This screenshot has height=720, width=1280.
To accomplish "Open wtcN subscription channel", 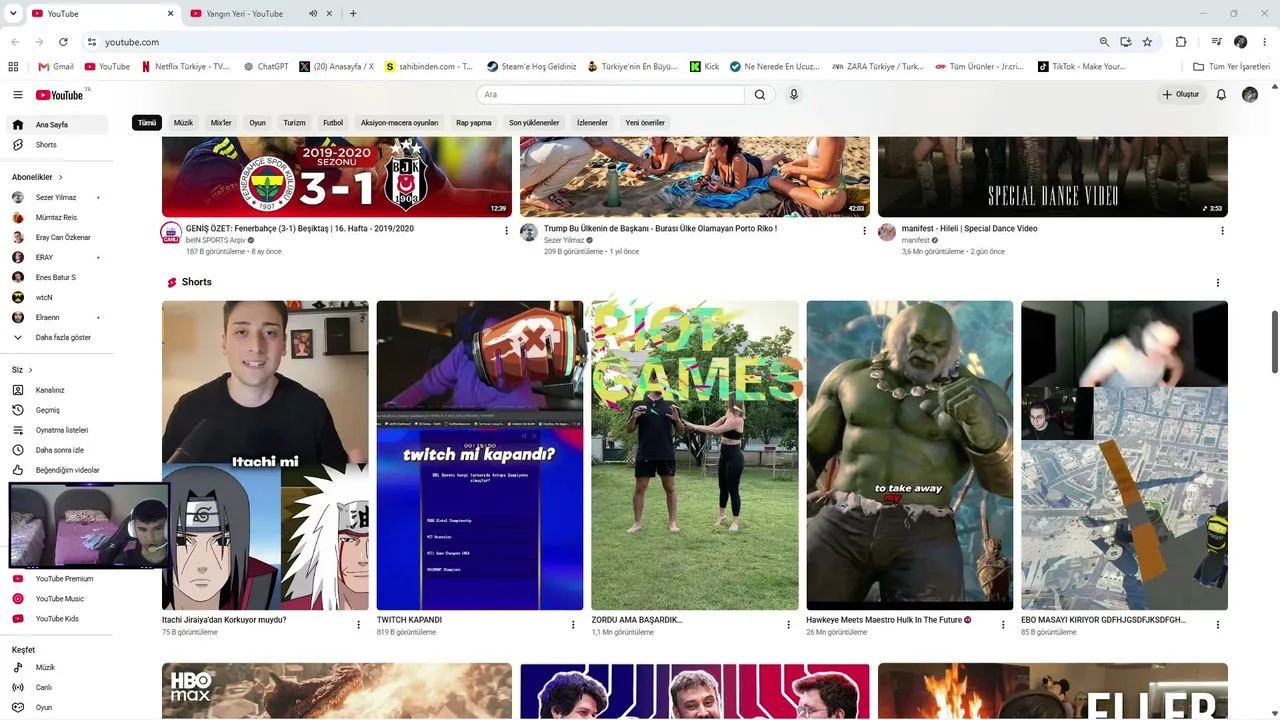I will coord(56,298).
